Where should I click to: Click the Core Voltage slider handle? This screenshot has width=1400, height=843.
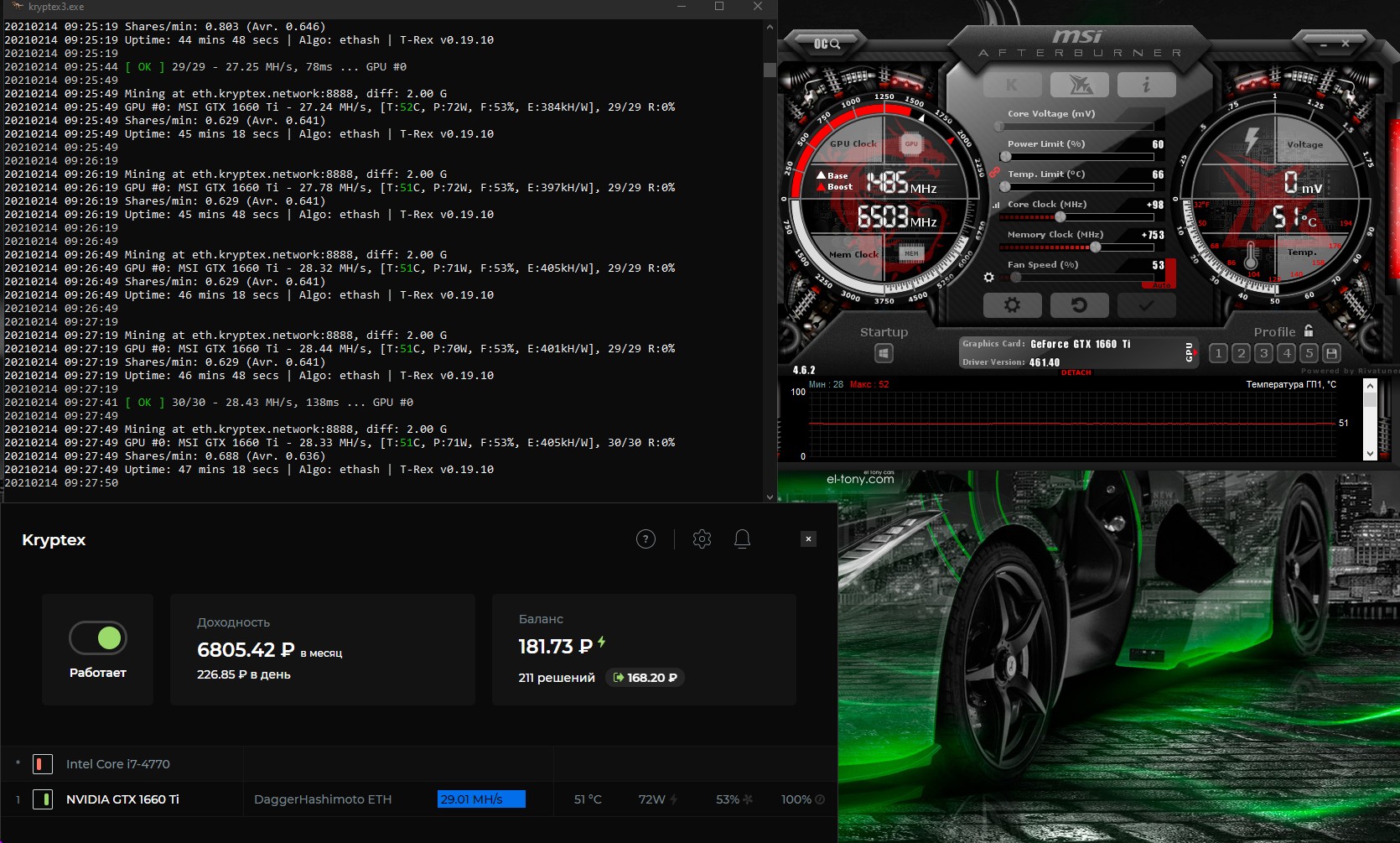tap(999, 127)
